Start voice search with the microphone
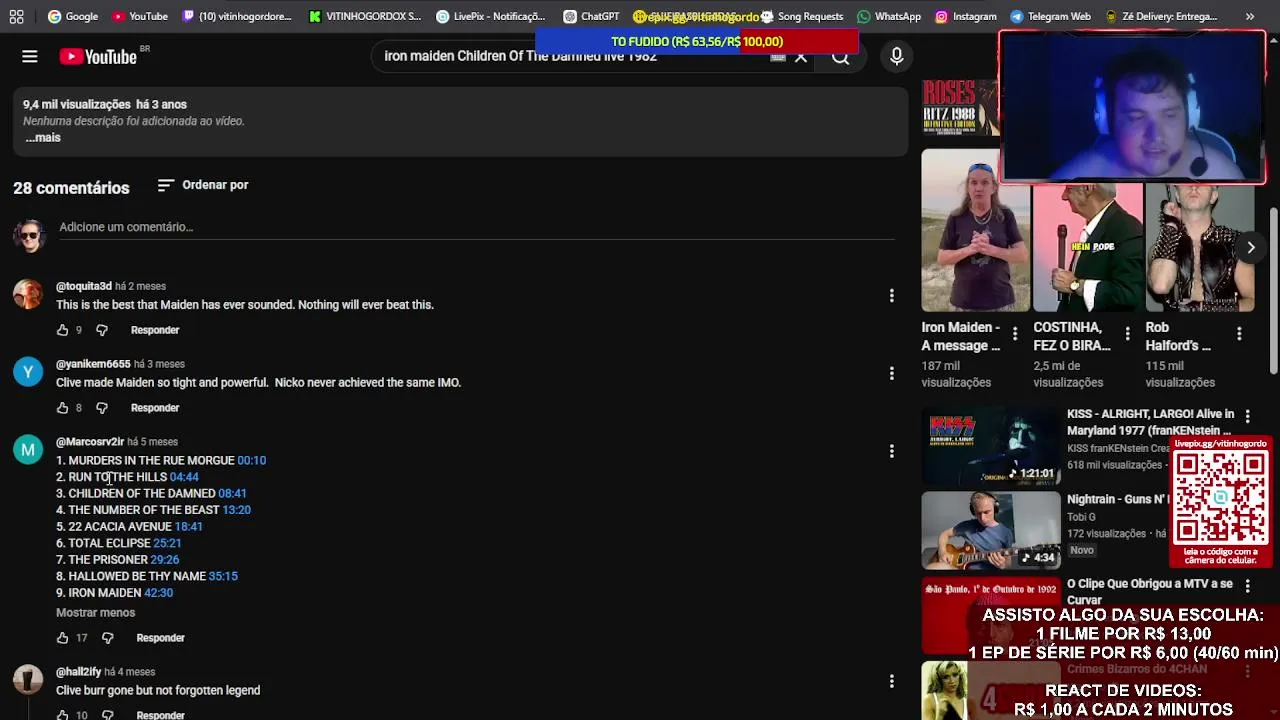The image size is (1280, 720). click(x=897, y=57)
